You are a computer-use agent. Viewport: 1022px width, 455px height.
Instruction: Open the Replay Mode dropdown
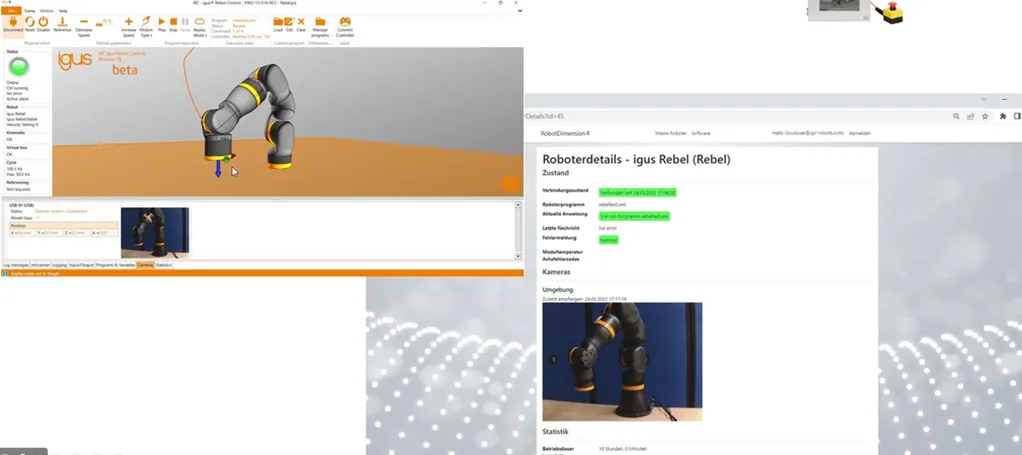pyautogui.click(x=199, y=26)
